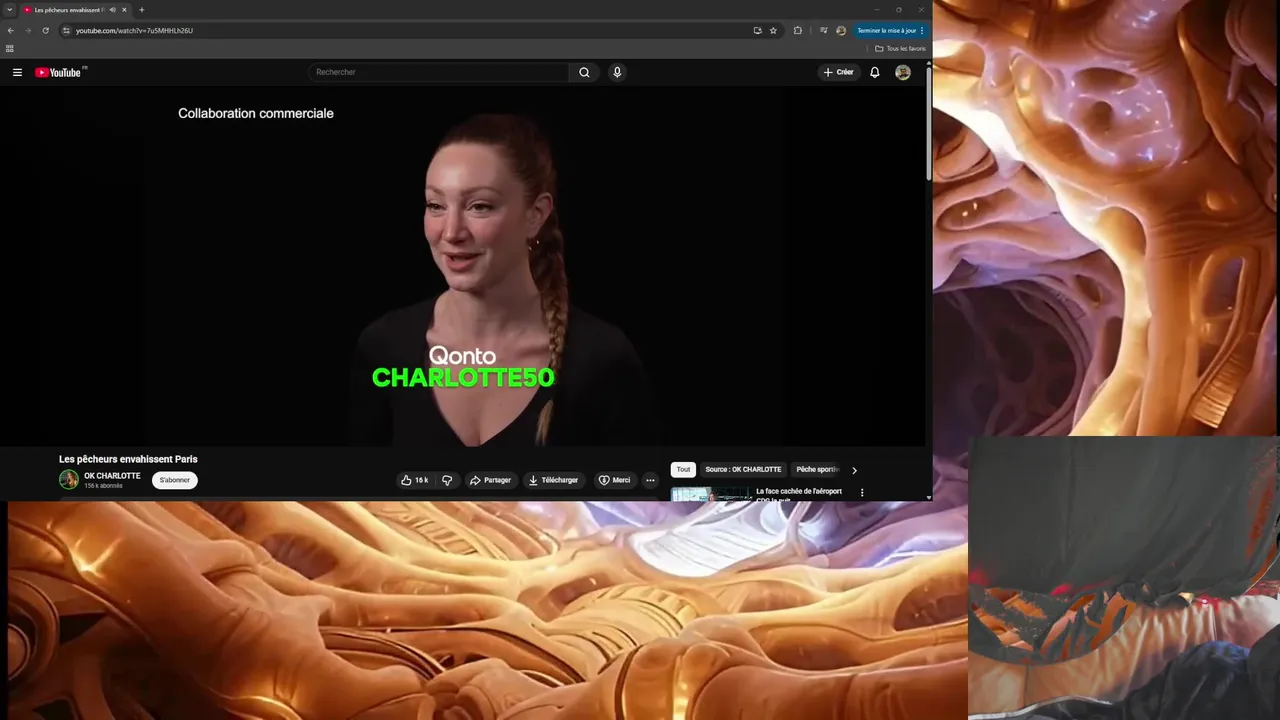
Task: Open the browser extensions puzzle icon
Action: 798,31
